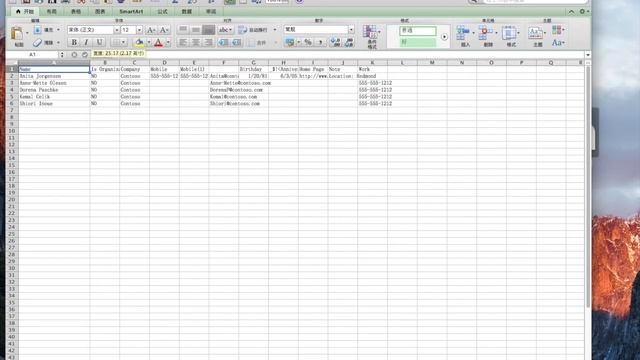The height and width of the screenshot is (360, 640).
Task: Open the abc text orientation menu
Action: click(x=225, y=30)
